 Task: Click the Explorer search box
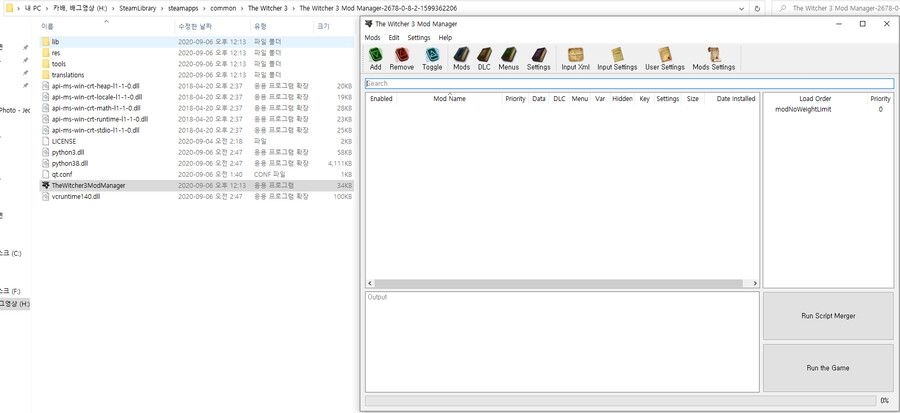pos(837,9)
